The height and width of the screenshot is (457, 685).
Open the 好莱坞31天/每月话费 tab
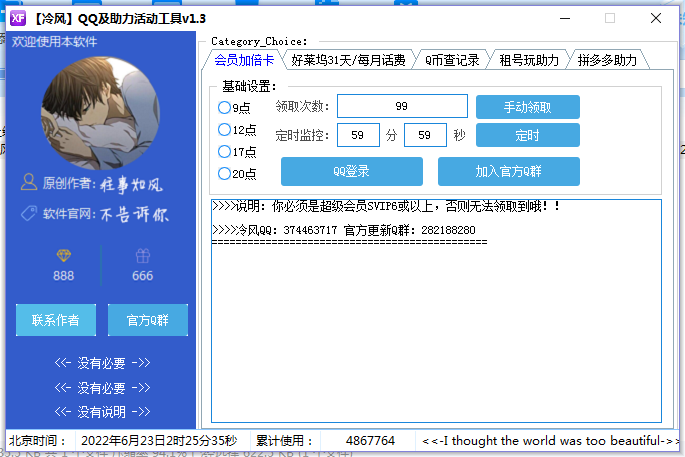click(348, 60)
